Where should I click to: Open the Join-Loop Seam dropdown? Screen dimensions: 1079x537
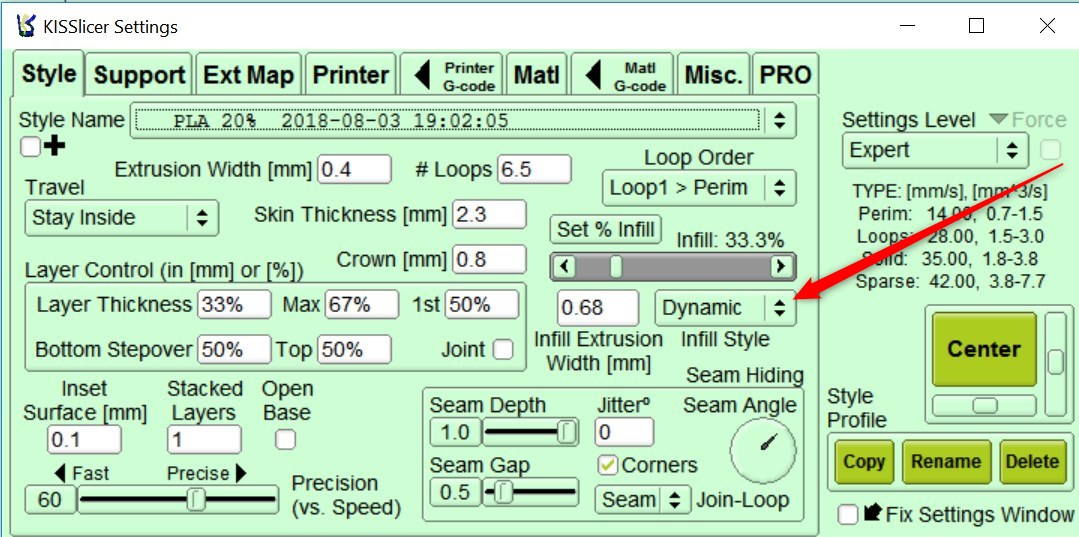[642, 500]
